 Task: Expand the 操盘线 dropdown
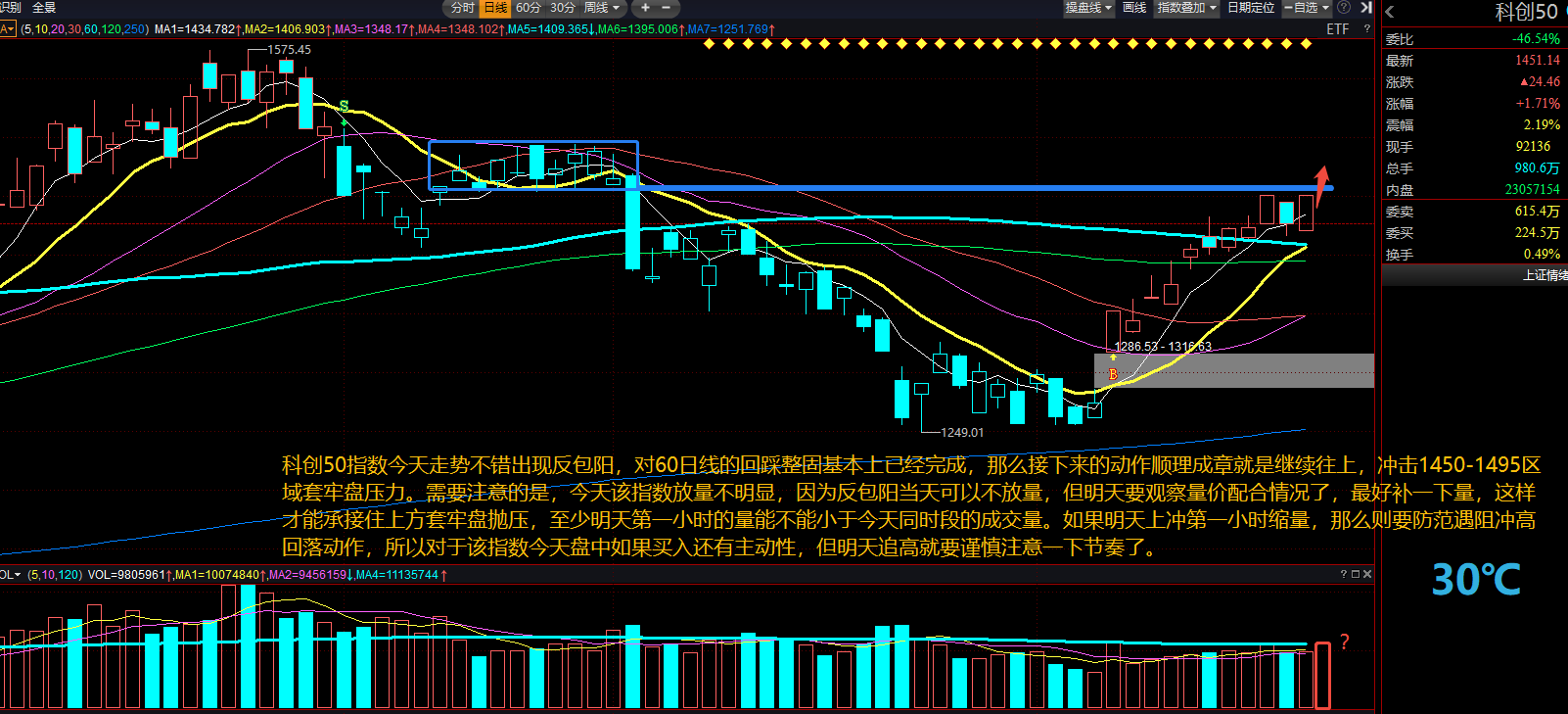[x=1088, y=8]
